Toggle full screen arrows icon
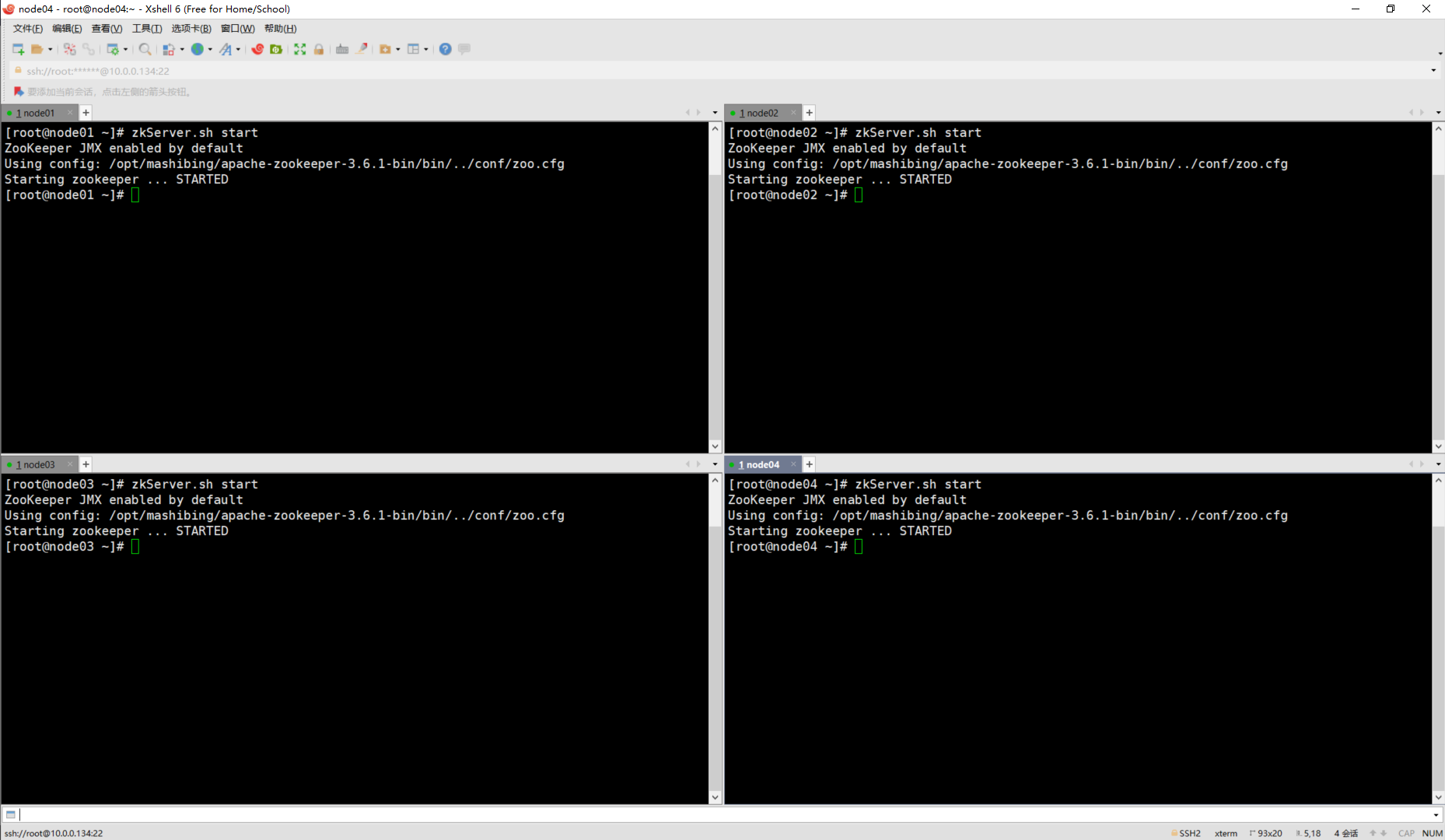This screenshot has width=1445, height=840. tap(300, 49)
